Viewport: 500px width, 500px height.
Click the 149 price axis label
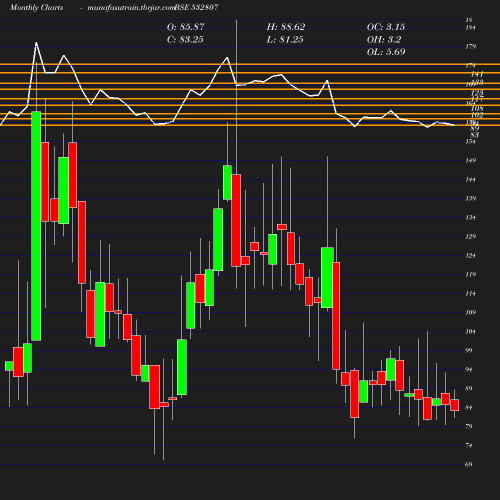point(470,161)
